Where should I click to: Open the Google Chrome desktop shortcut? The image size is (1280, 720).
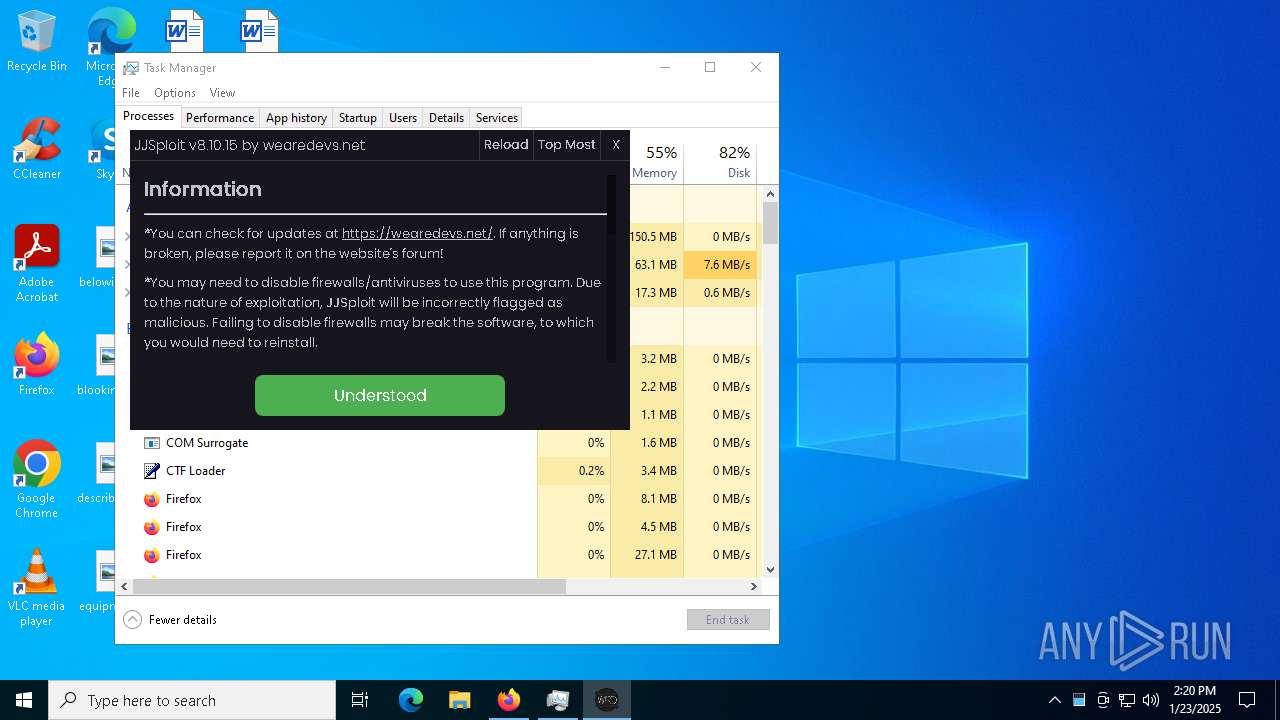37,480
